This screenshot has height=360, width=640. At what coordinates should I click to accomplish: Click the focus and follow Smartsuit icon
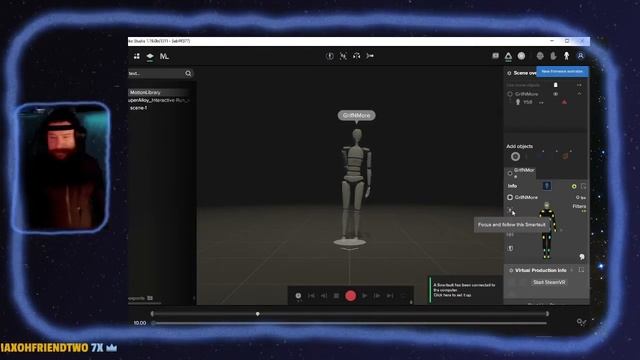tap(510, 210)
